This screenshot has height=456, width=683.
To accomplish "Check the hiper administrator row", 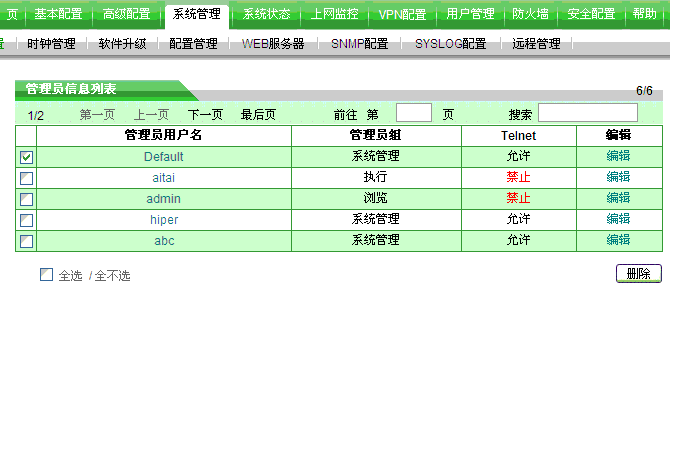I will 27,220.
